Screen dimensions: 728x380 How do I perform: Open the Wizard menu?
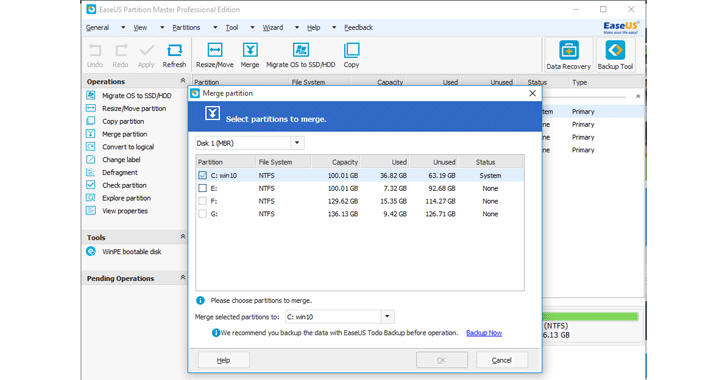pyautogui.click(x=273, y=27)
